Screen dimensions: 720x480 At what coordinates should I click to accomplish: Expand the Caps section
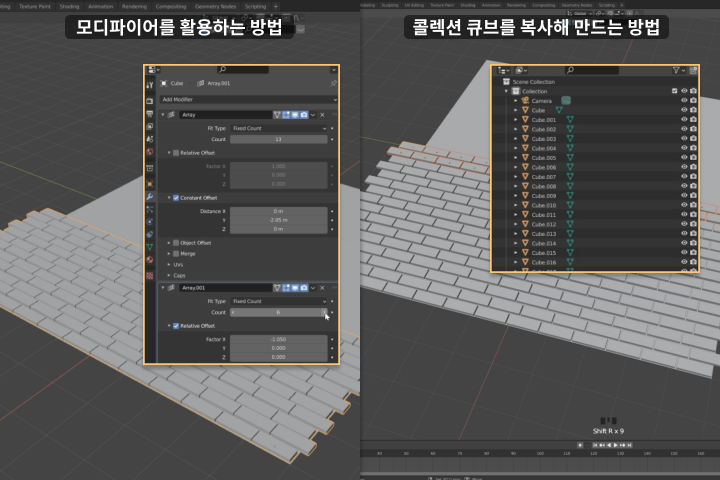169,276
